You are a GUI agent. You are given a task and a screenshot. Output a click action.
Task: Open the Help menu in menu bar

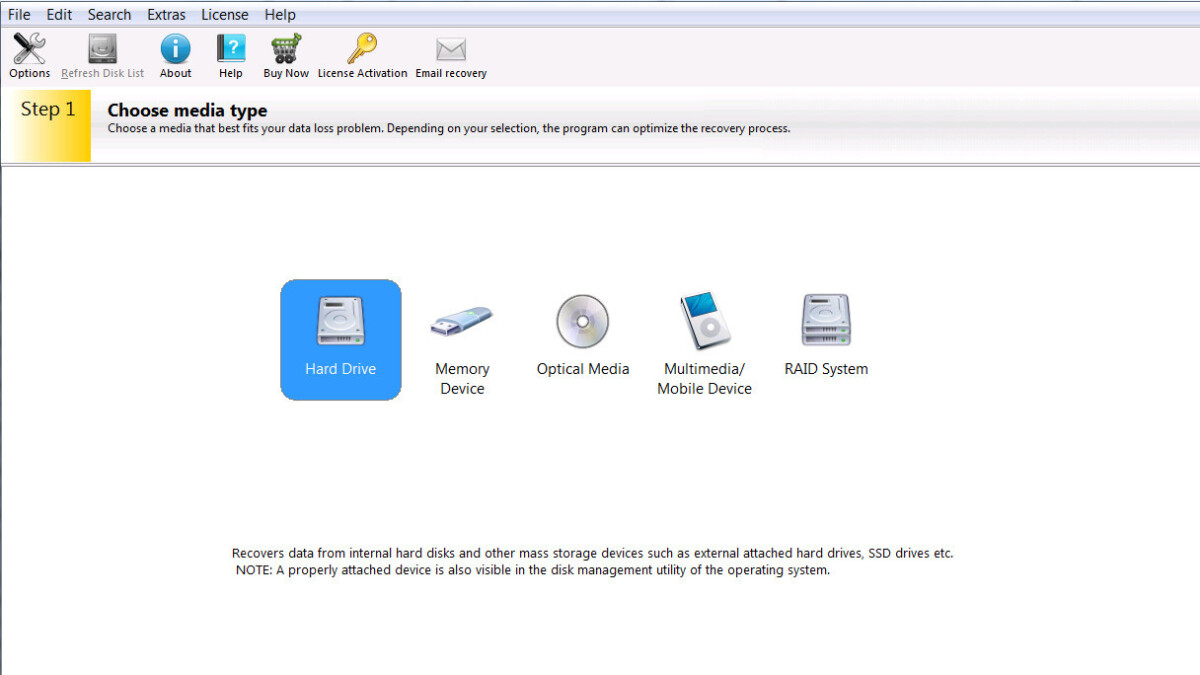[280, 15]
